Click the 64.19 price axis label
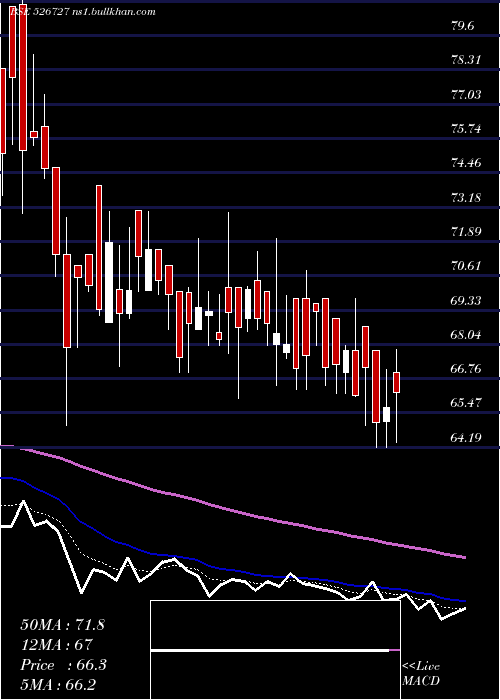Image resolution: width=500 pixels, height=700 pixels. point(466,437)
